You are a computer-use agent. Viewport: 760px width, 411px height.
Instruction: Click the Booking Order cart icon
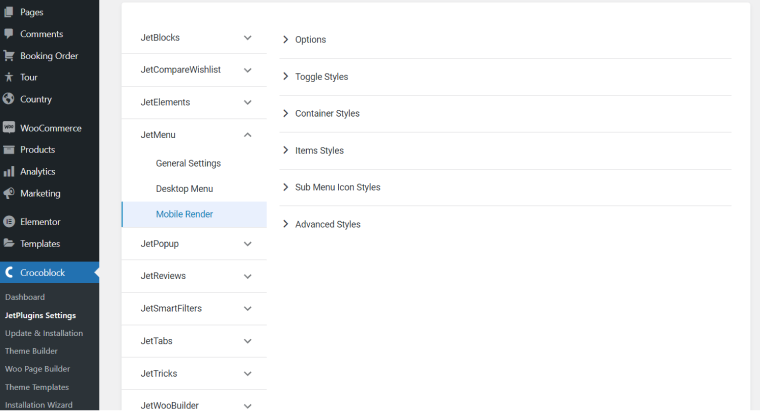[9, 56]
